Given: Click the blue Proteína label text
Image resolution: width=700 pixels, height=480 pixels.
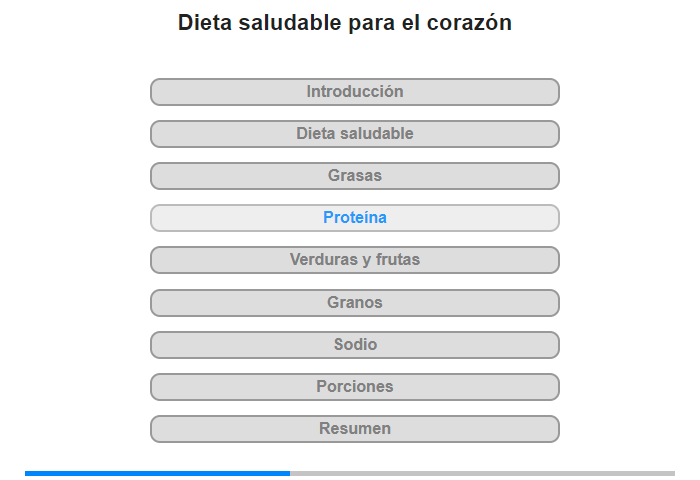Looking at the screenshot, I should 355,217.
